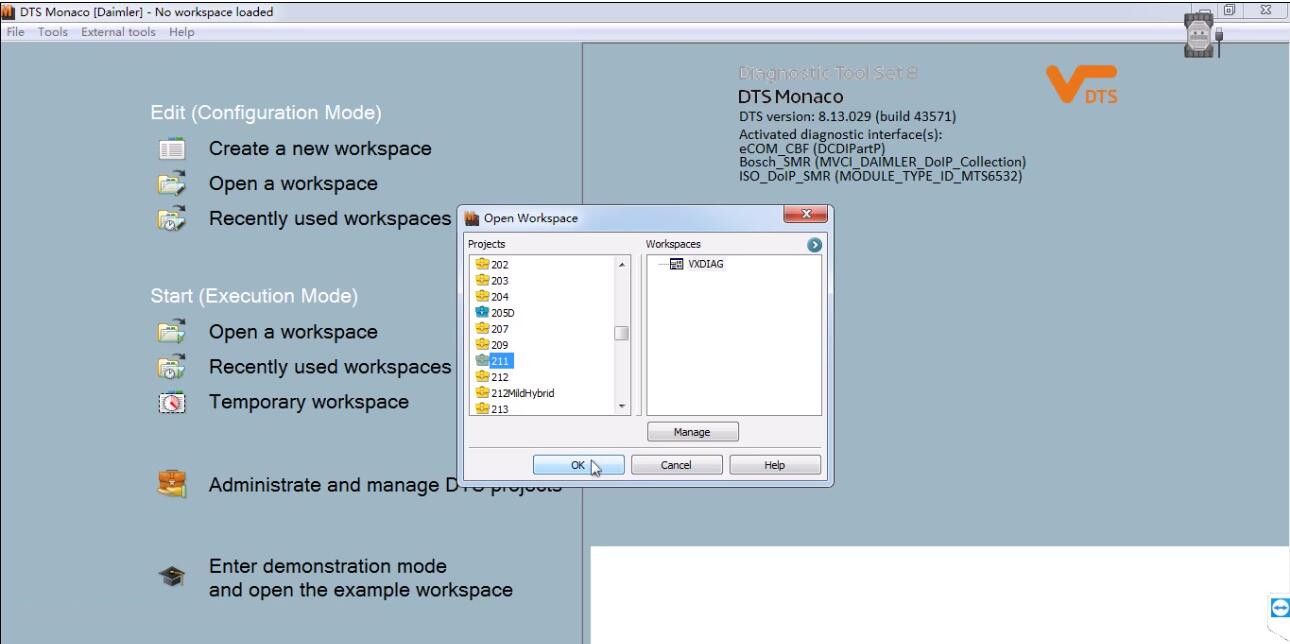Click the demonstration mode graduation cap icon
Screen dimensions: 1290x644
point(172,578)
